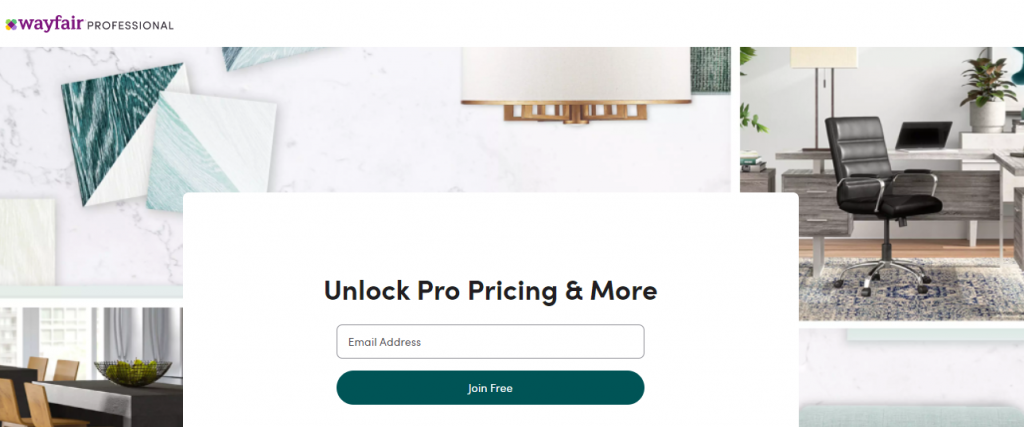Click the stacked books on the side table

[753, 162]
